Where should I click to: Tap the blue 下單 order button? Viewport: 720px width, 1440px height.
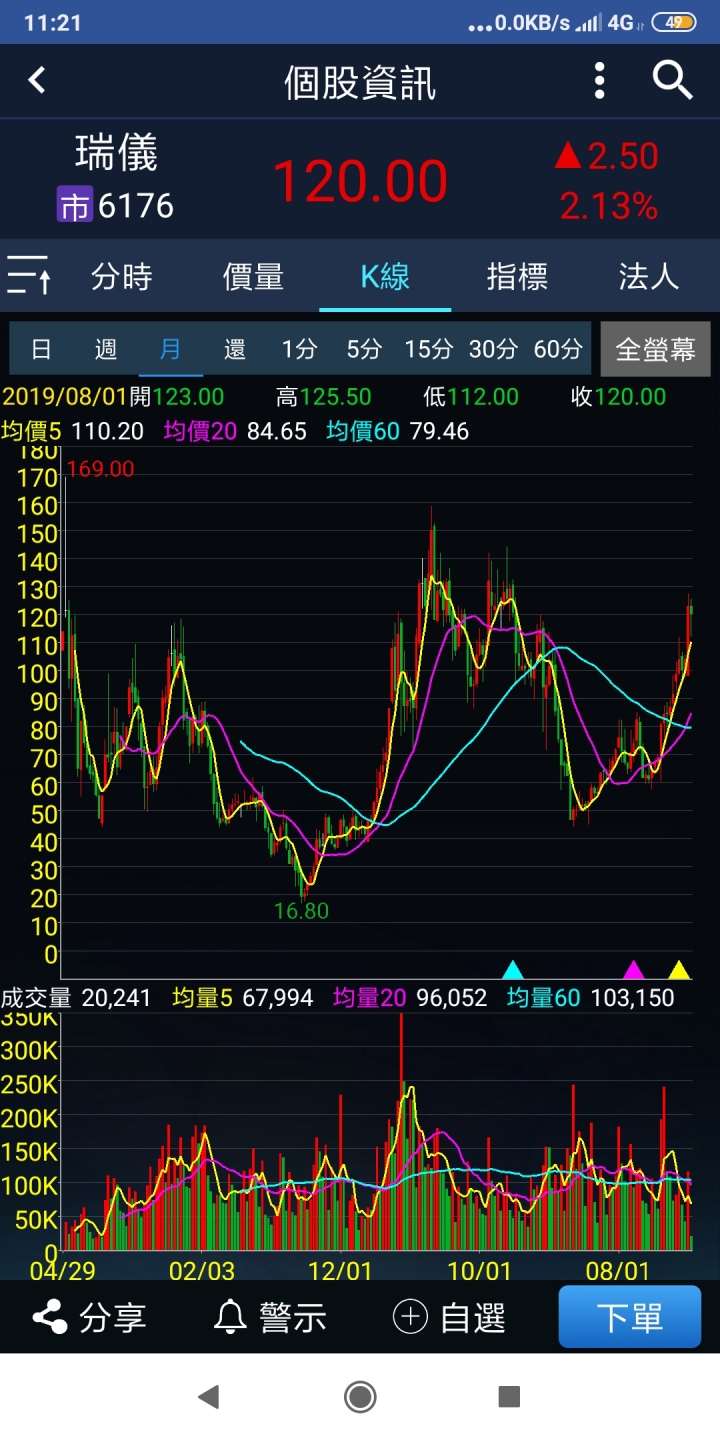(630, 1317)
